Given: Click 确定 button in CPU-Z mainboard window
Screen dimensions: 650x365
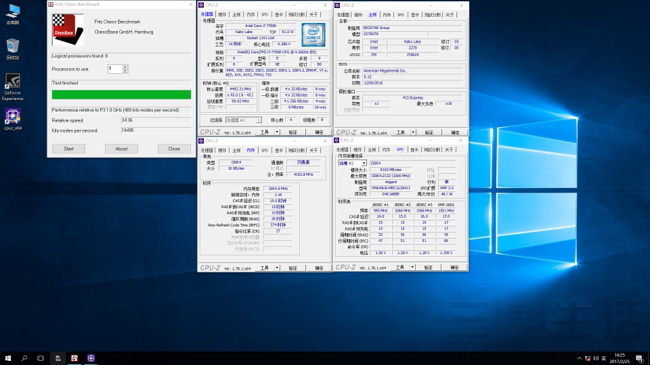Looking at the screenshot, I should coord(455,132).
